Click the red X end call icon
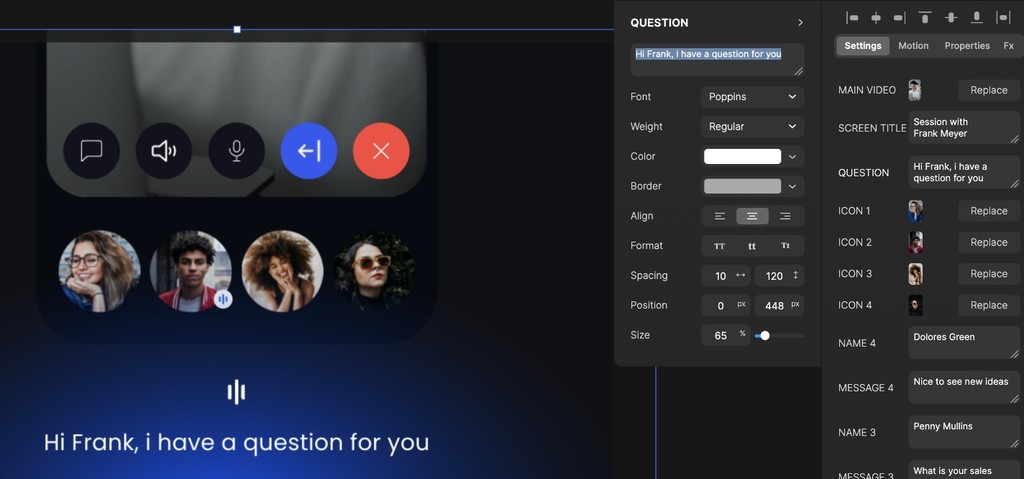Screen dimensions: 1024x479 pos(381,151)
